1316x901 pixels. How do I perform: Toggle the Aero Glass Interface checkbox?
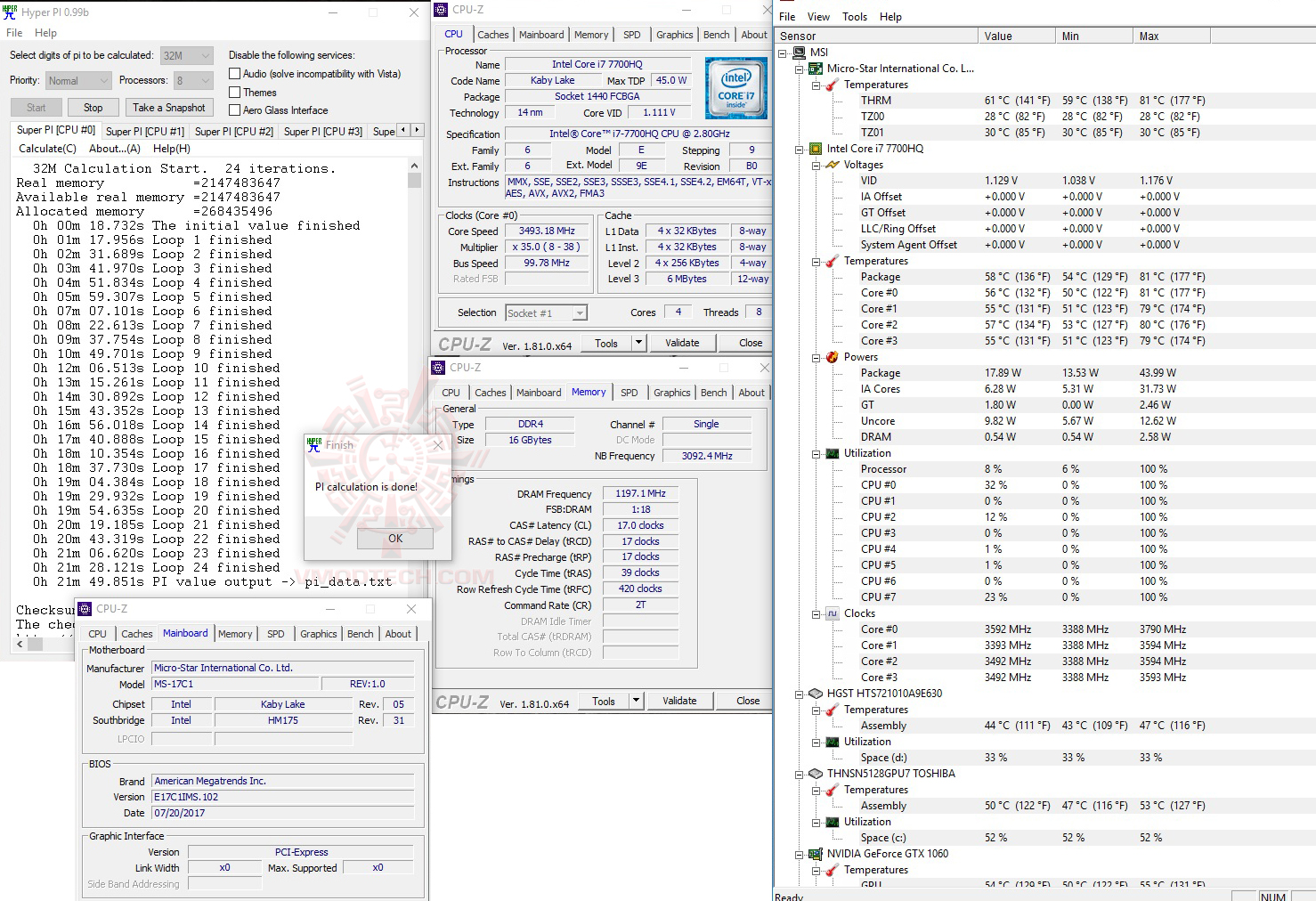coord(235,110)
